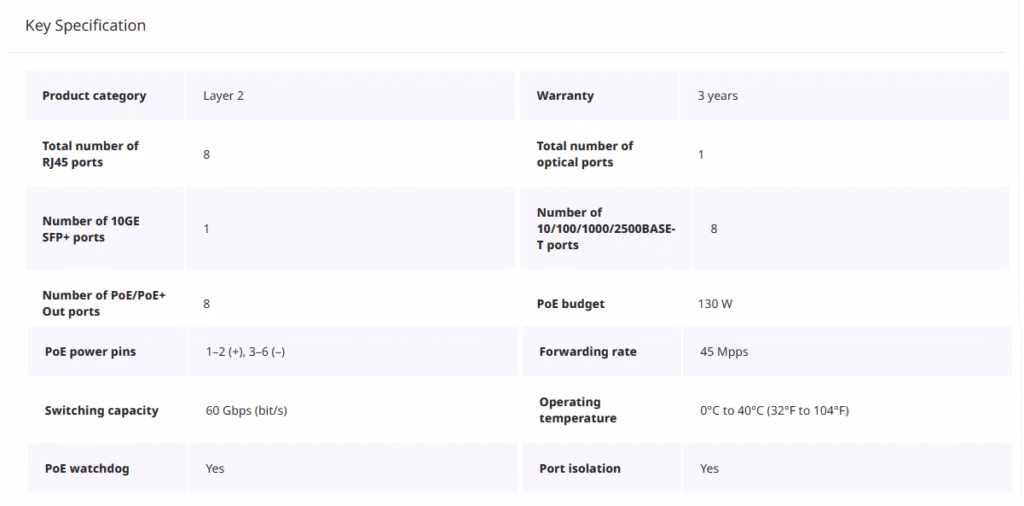The image size is (1024, 506).
Task: Click the Total number of RJ45 ports label
Action: [x=90, y=154]
